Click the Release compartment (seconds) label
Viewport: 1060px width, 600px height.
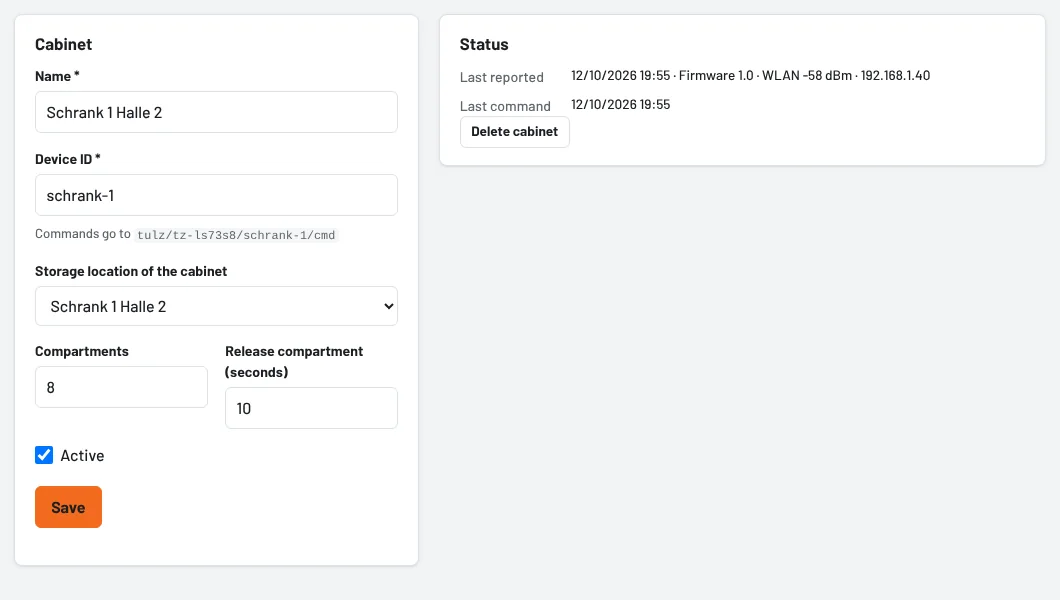[x=294, y=361]
